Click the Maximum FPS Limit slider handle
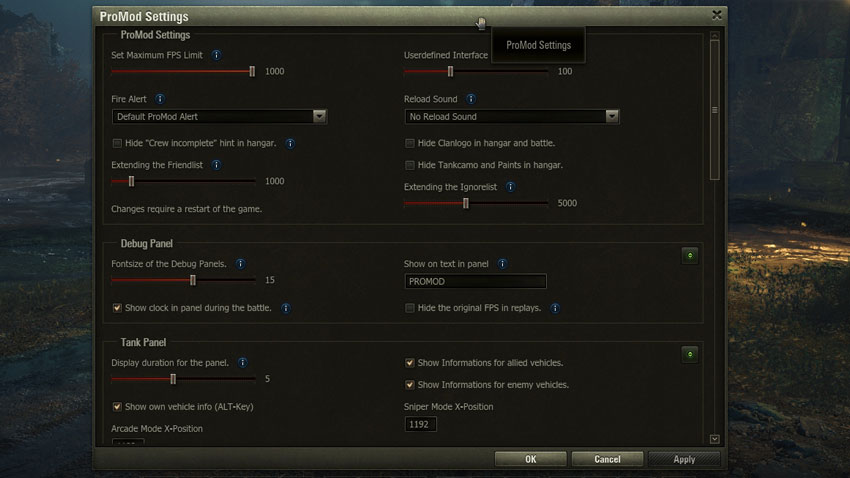Viewport: 850px width, 478px height. pyautogui.click(x=252, y=71)
